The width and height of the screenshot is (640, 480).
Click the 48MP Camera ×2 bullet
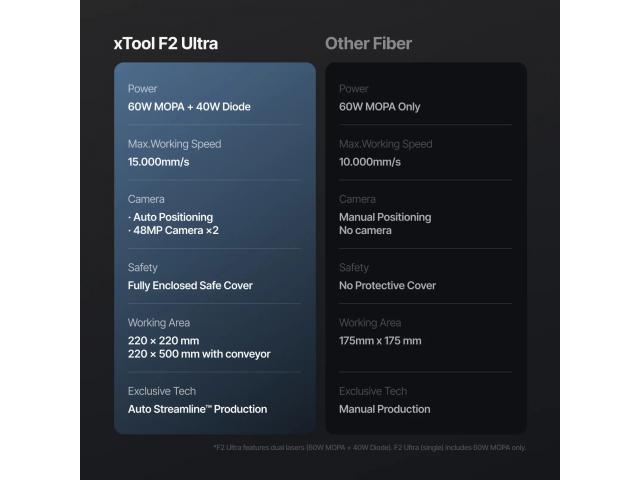(173, 231)
